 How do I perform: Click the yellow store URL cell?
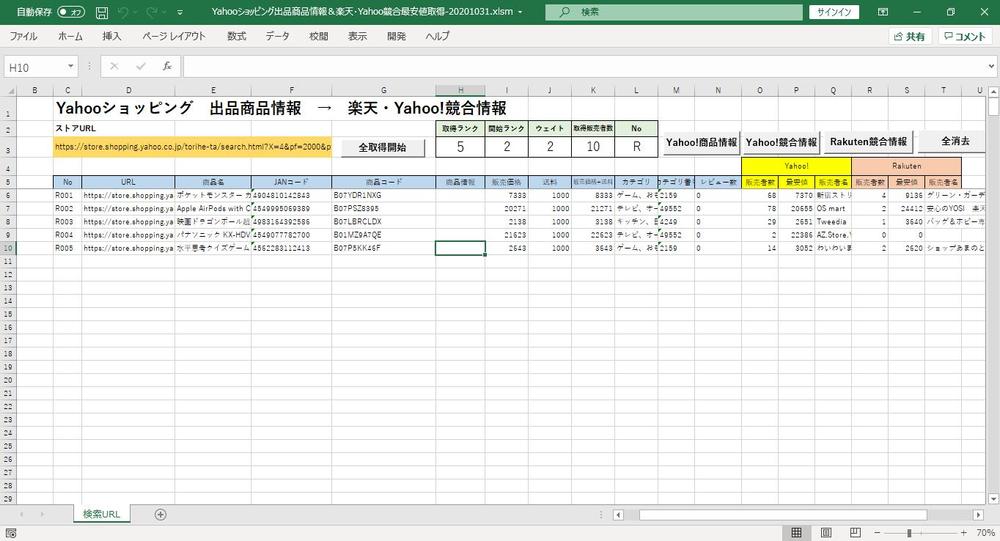193,147
